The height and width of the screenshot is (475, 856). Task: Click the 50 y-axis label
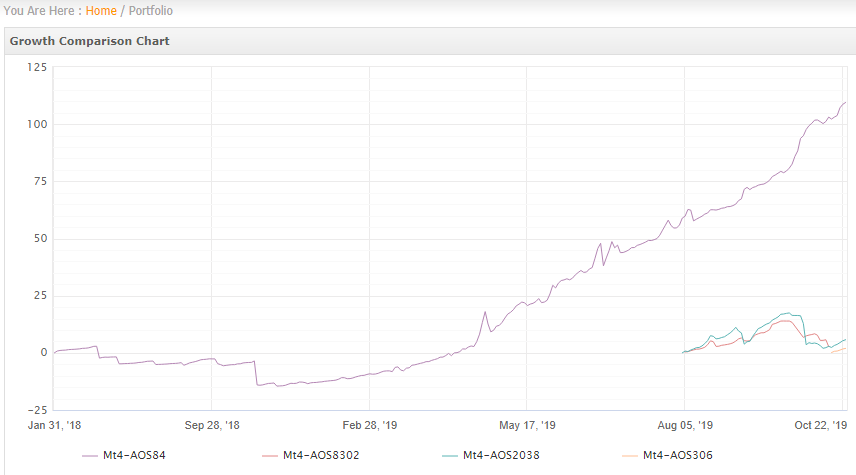point(40,239)
